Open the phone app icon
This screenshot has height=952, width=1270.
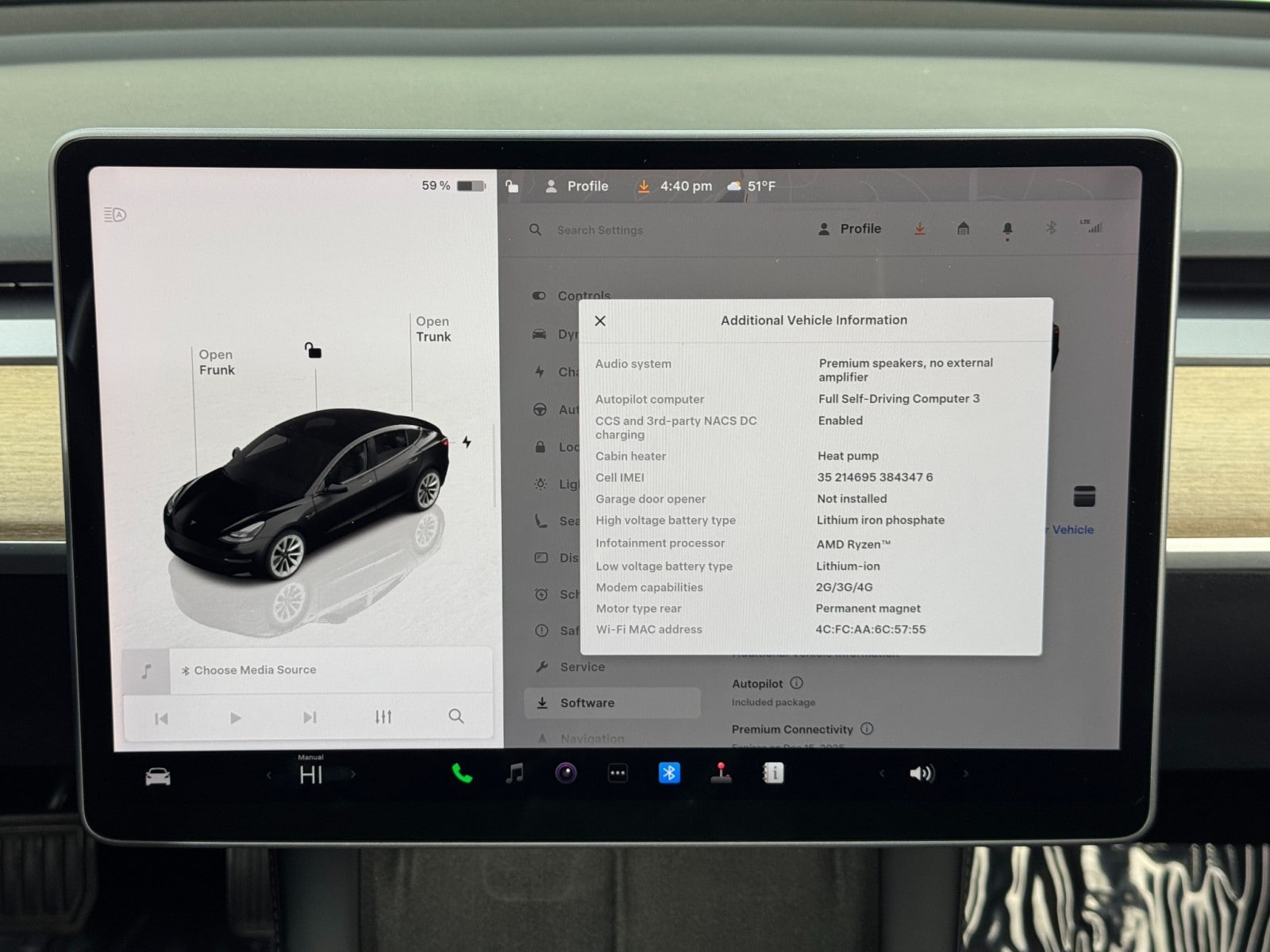pyautogui.click(x=461, y=773)
